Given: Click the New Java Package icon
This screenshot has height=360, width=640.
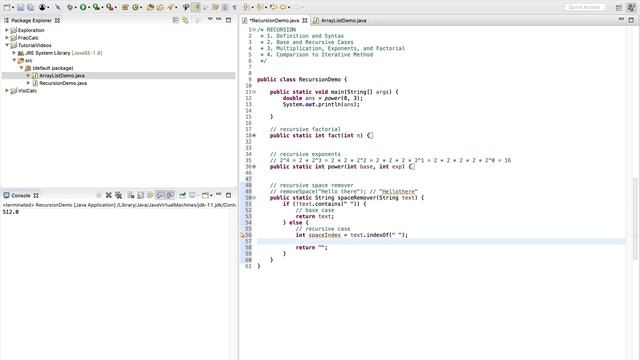Looking at the screenshot, I should (x=125, y=7).
